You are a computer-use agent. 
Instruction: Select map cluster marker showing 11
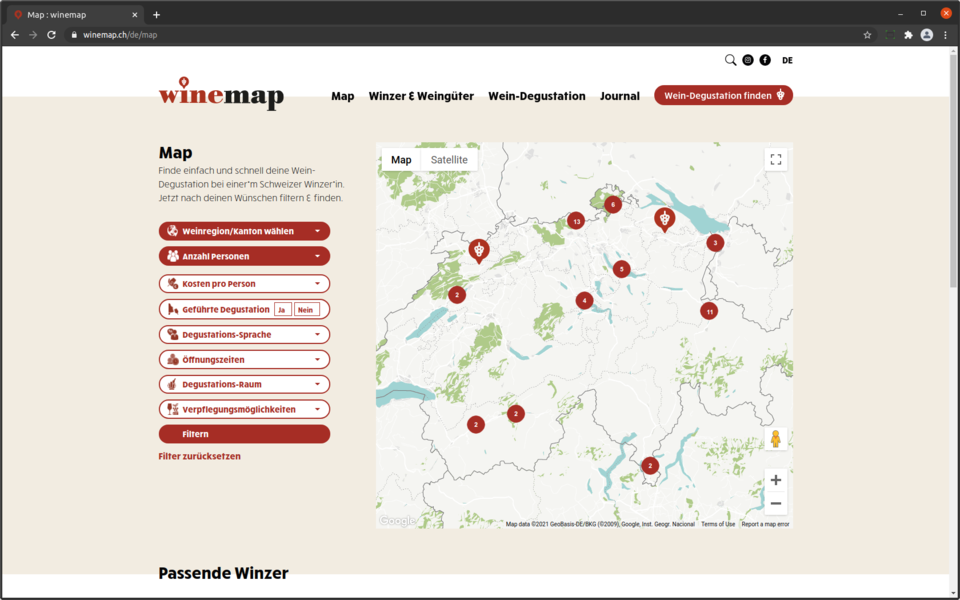coord(709,312)
